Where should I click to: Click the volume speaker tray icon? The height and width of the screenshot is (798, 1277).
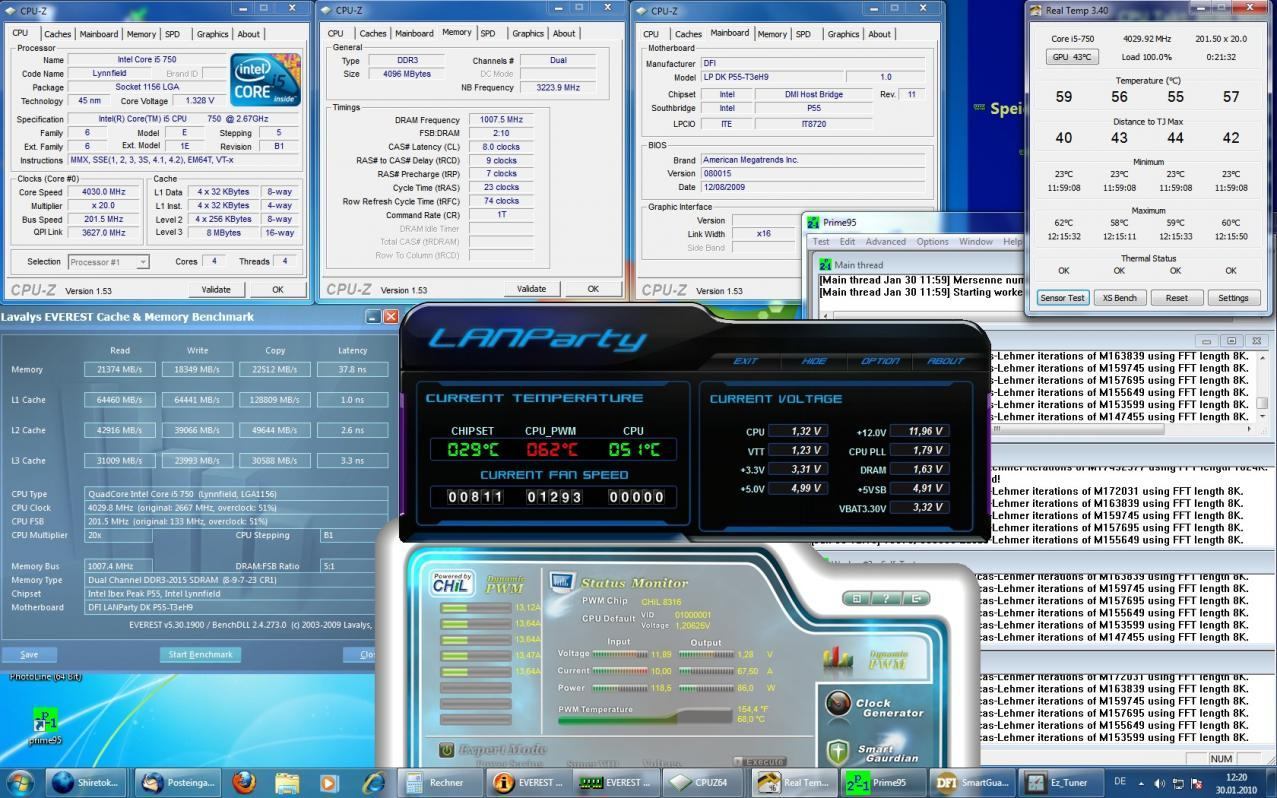[x=1160, y=783]
